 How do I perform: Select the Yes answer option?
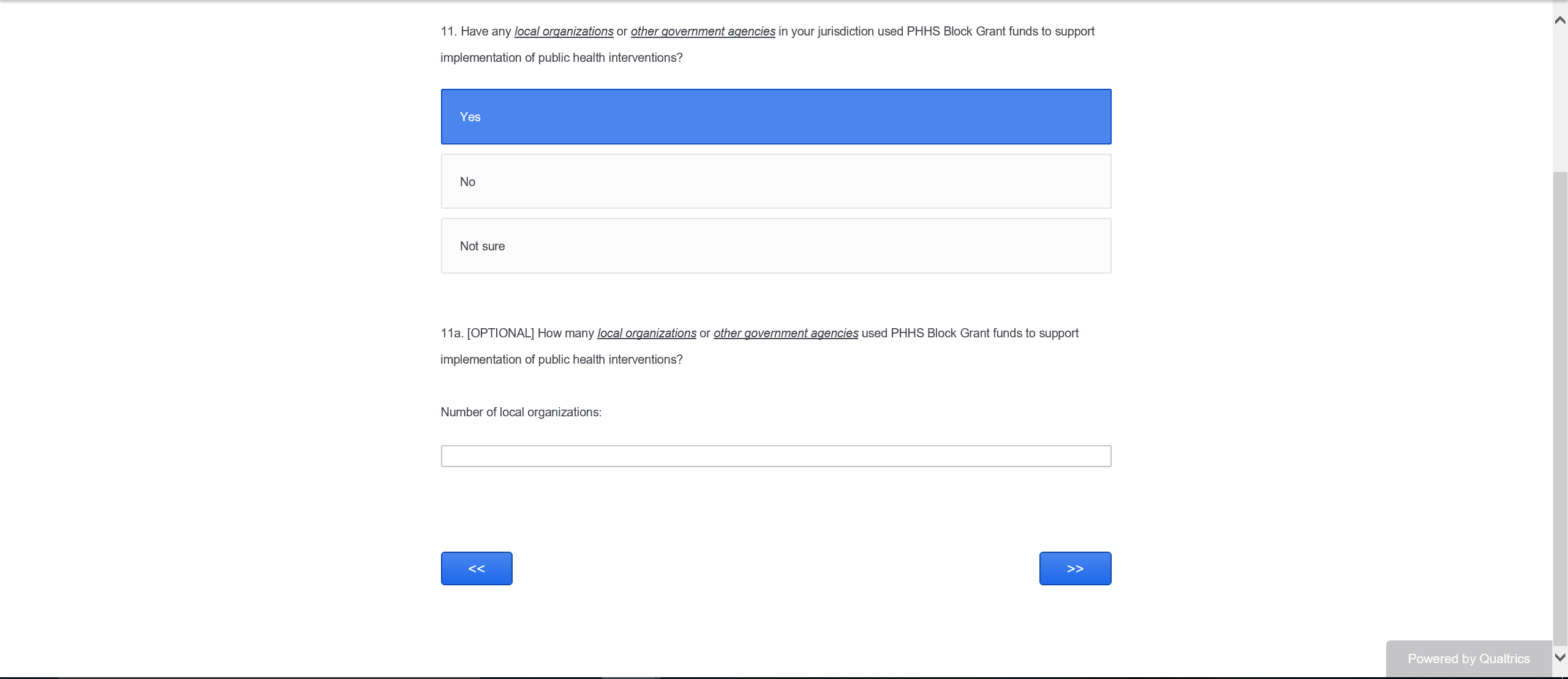775,116
